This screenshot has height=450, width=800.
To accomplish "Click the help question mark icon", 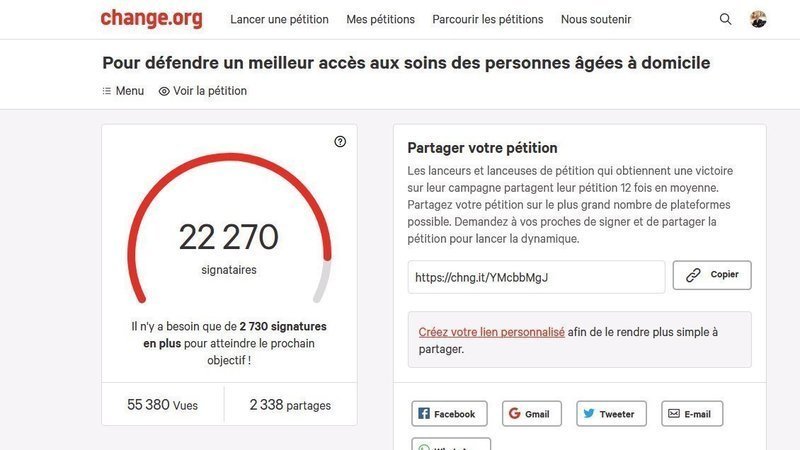I will 340,142.
